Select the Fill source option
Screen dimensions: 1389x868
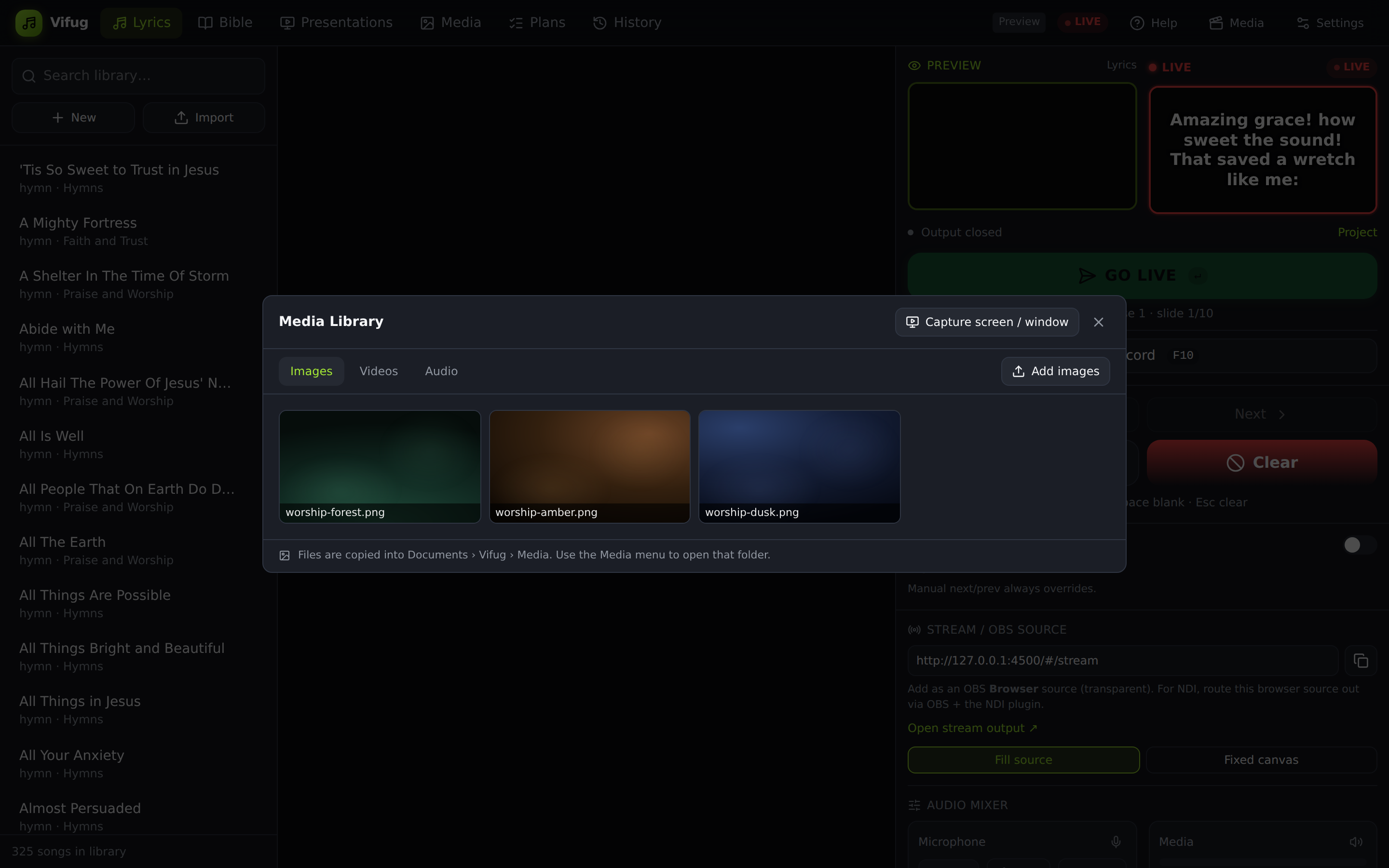tap(1023, 760)
